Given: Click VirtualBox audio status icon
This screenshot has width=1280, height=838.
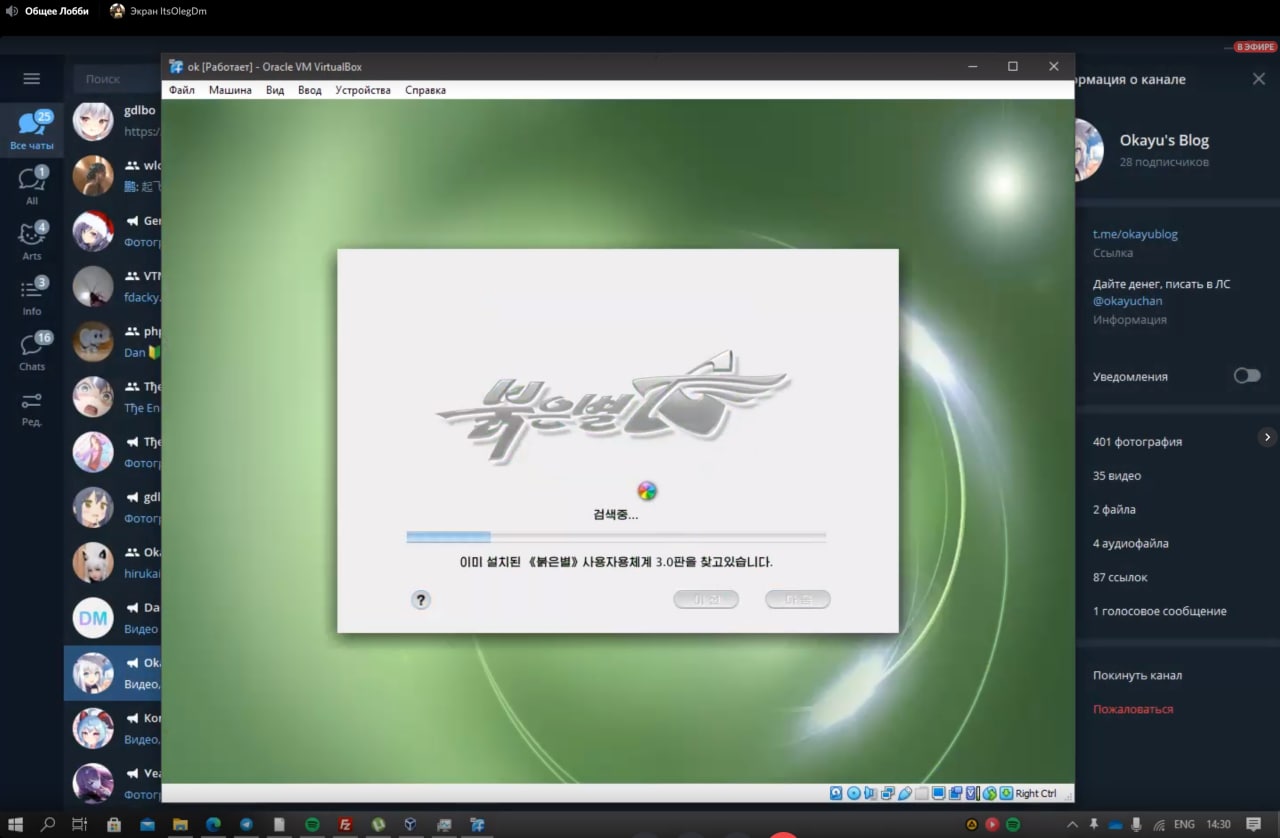Looking at the screenshot, I should 869,793.
